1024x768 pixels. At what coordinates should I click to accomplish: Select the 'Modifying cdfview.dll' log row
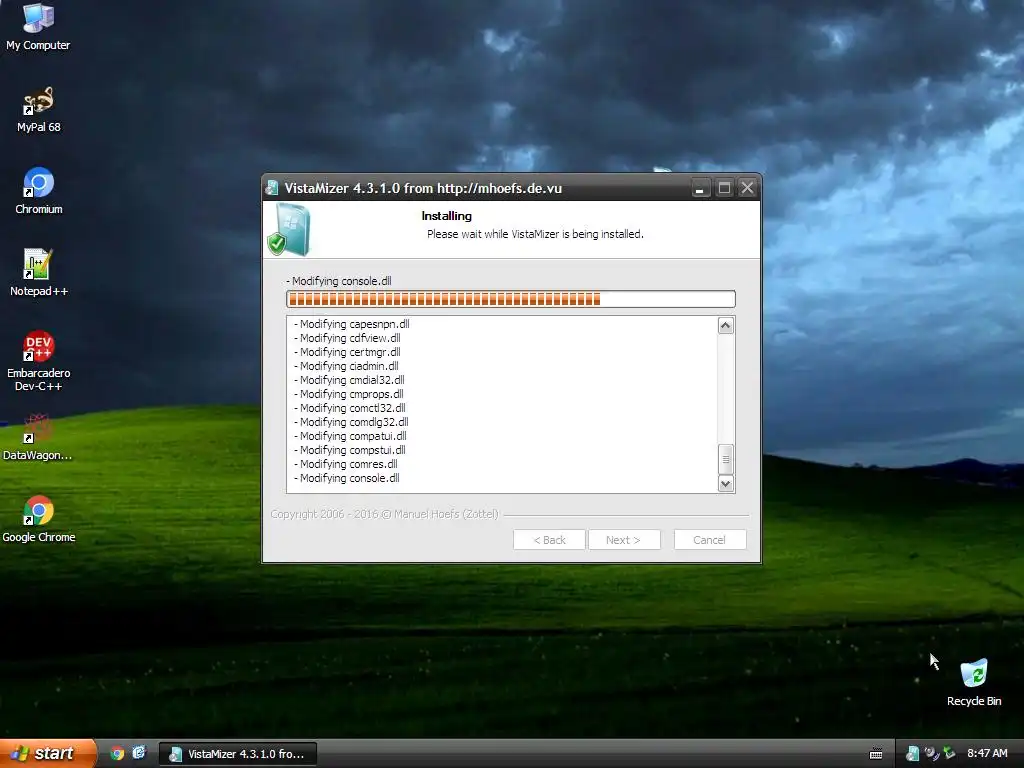click(x=347, y=338)
